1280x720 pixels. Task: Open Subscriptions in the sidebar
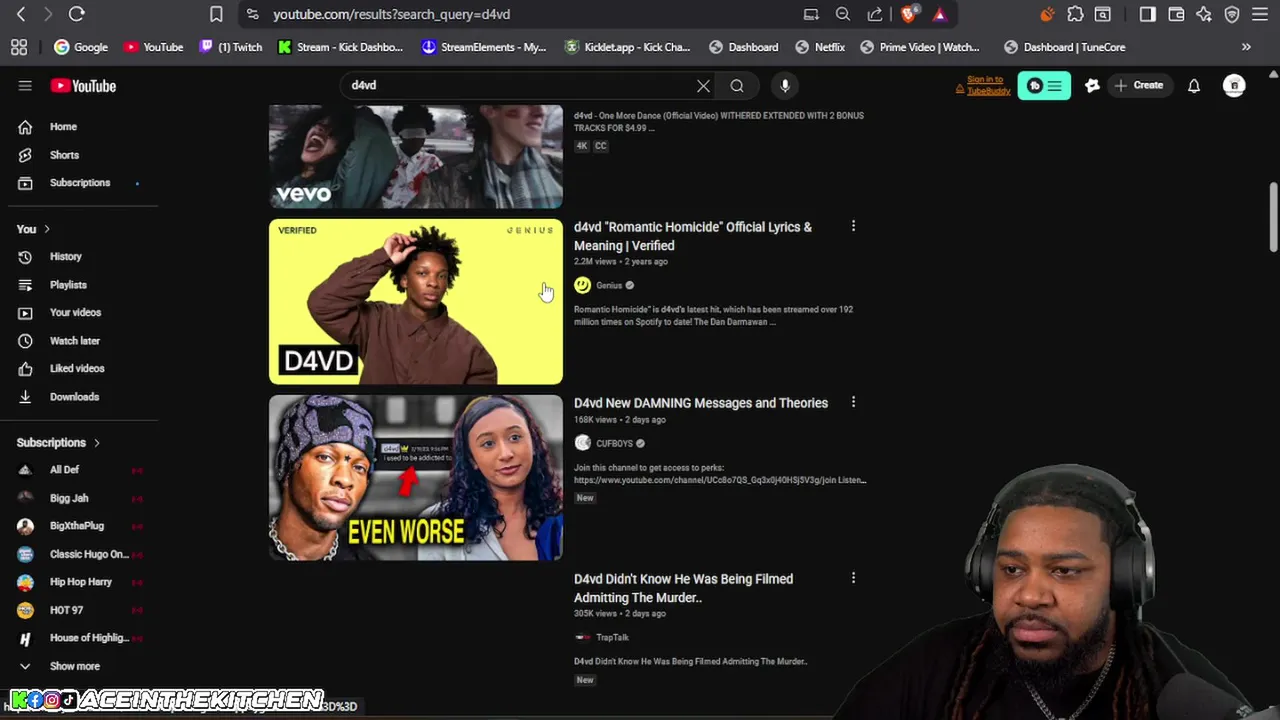[80, 183]
